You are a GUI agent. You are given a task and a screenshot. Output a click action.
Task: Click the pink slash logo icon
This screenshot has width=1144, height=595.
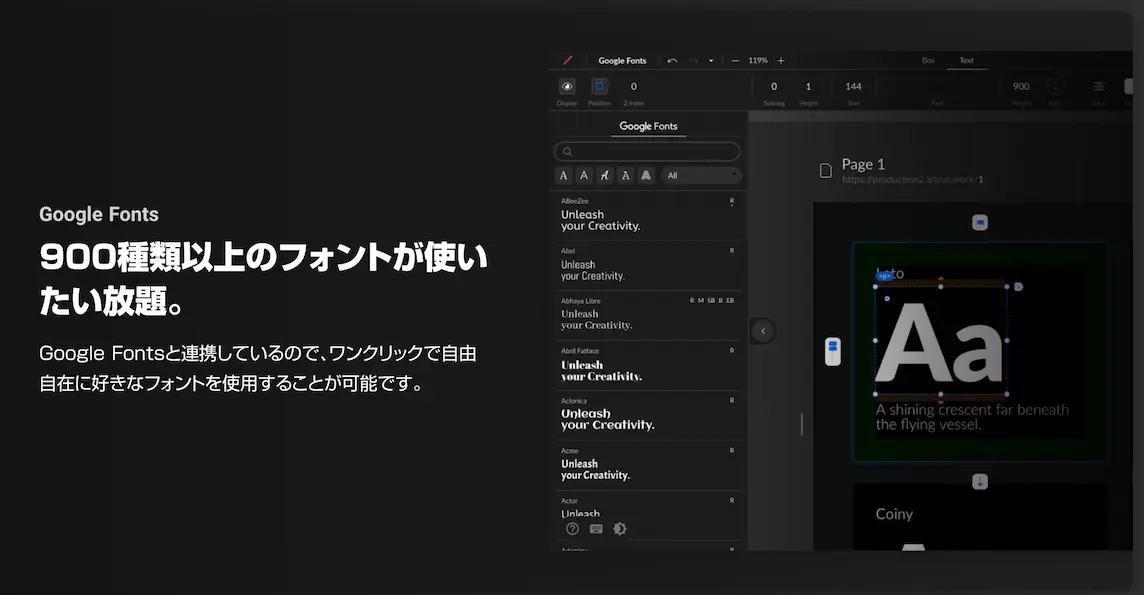(568, 61)
